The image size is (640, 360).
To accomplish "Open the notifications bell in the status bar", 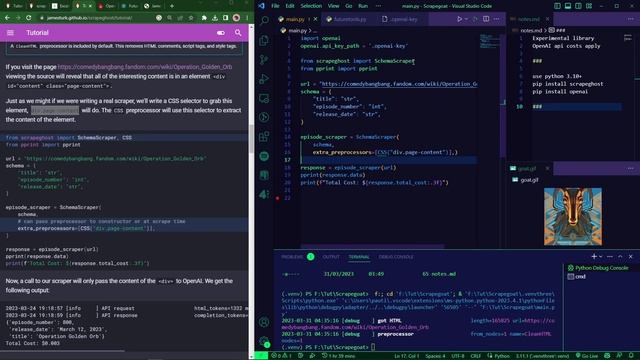I will point(631,356).
